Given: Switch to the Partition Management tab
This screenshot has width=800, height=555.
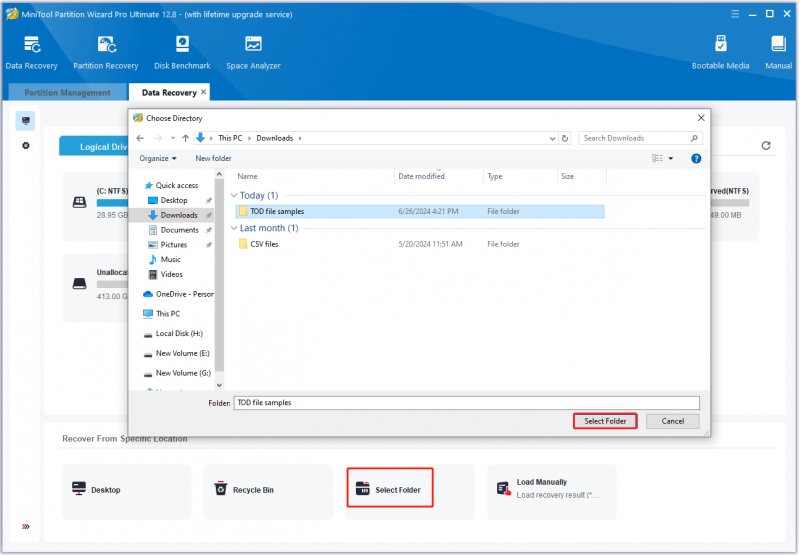Looking at the screenshot, I should pos(67,92).
